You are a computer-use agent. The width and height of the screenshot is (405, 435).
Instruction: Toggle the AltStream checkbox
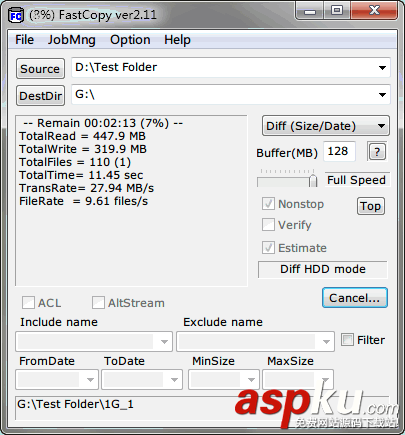(x=98, y=303)
